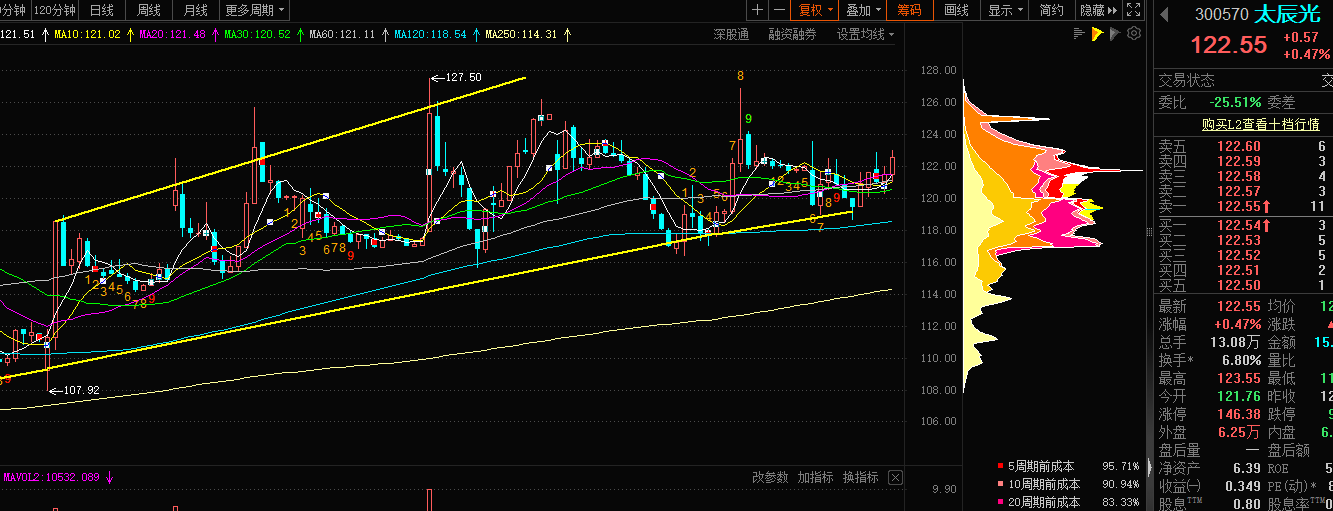
Task: Click MA120:118.54 legend value
Action: point(430,34)
